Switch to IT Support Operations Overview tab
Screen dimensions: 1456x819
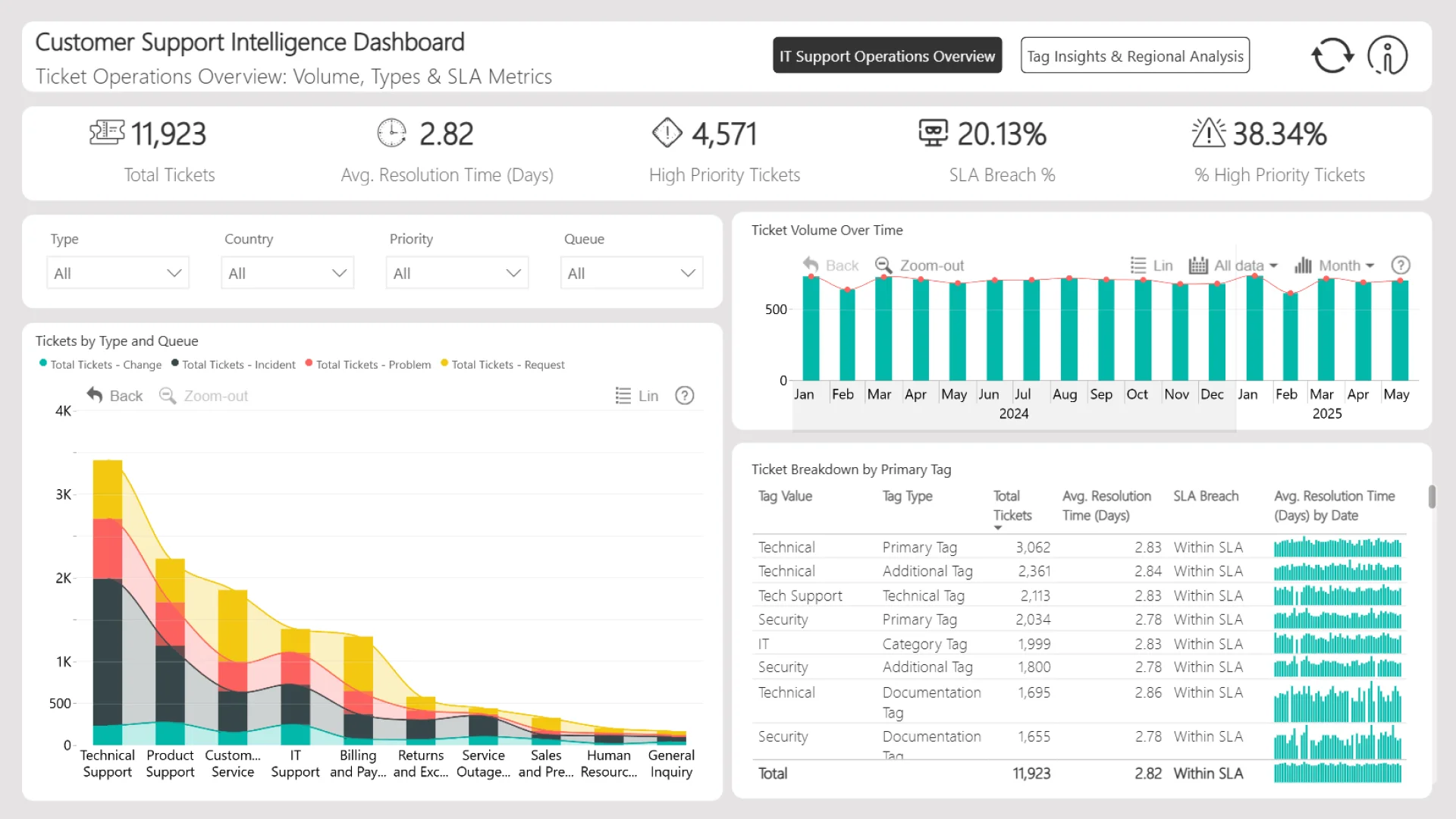point(887,55)
